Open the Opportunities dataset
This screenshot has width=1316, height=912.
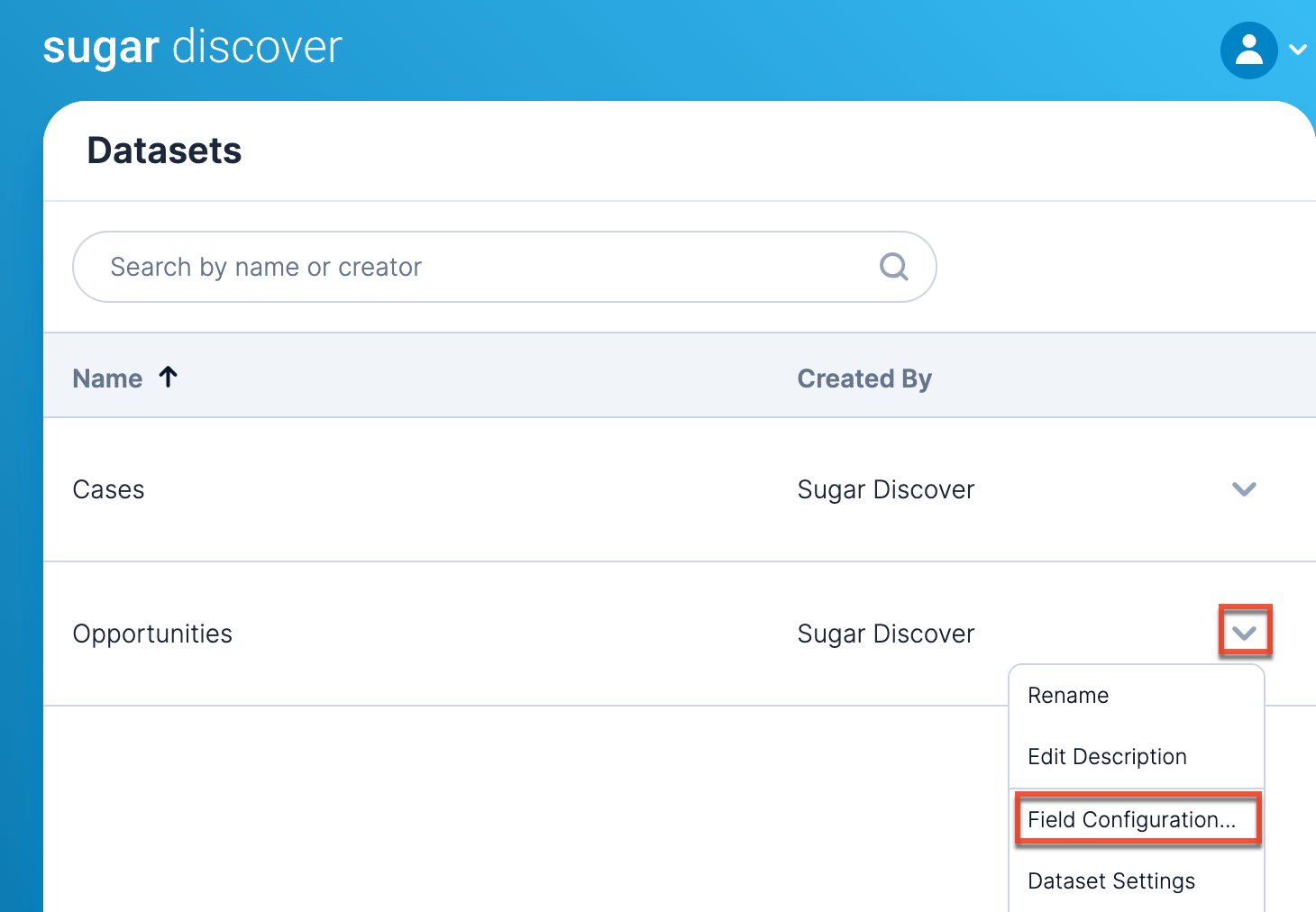point(152,634)
